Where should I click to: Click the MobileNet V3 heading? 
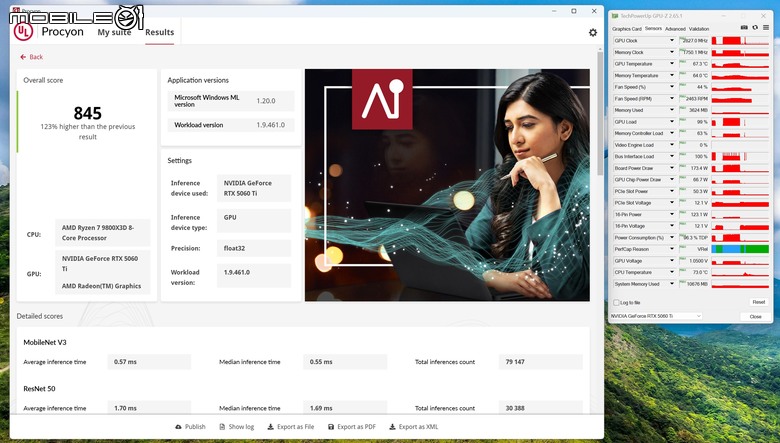[x=45, y=342]
